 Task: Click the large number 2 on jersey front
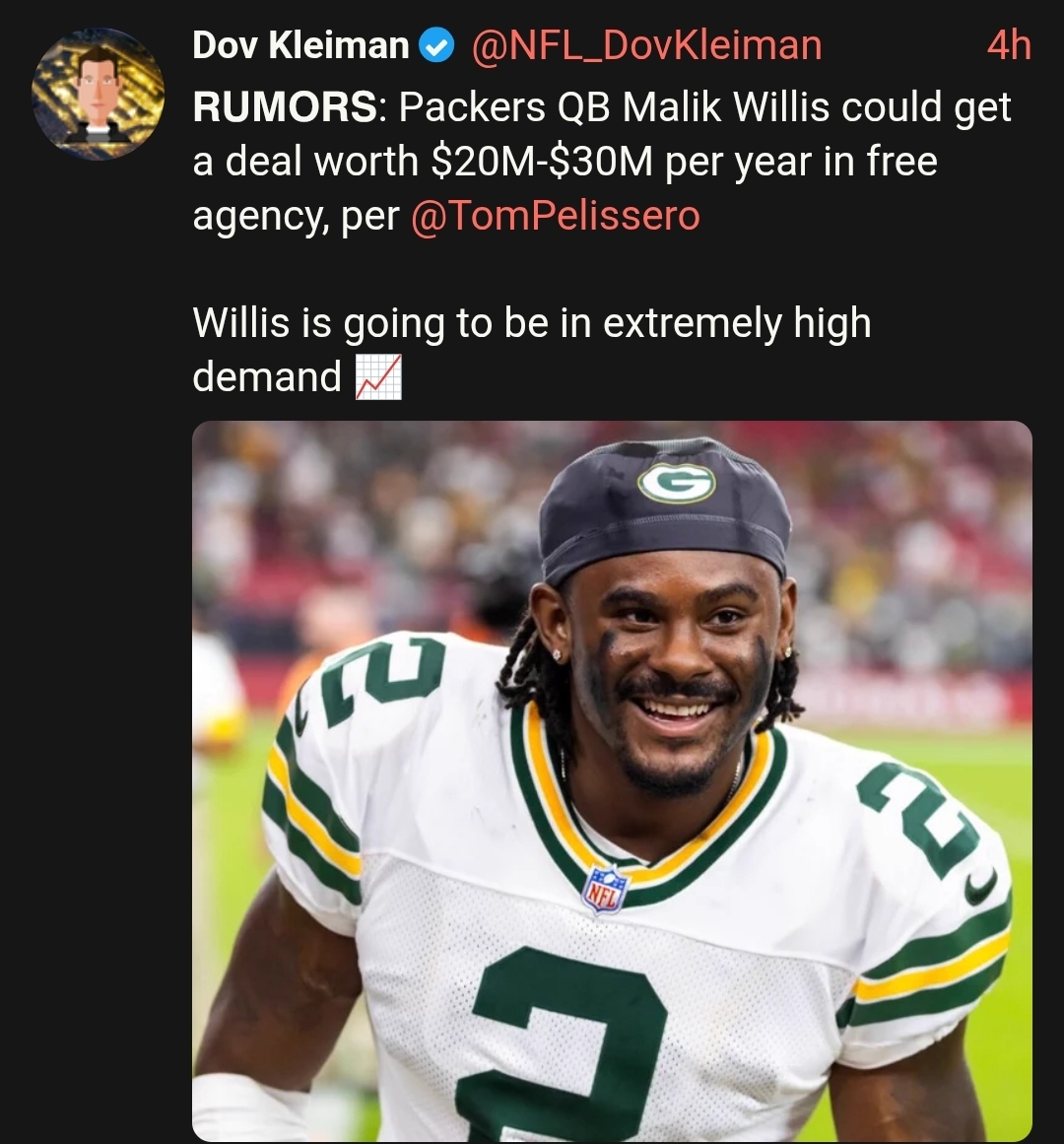tap(560, 1043)
